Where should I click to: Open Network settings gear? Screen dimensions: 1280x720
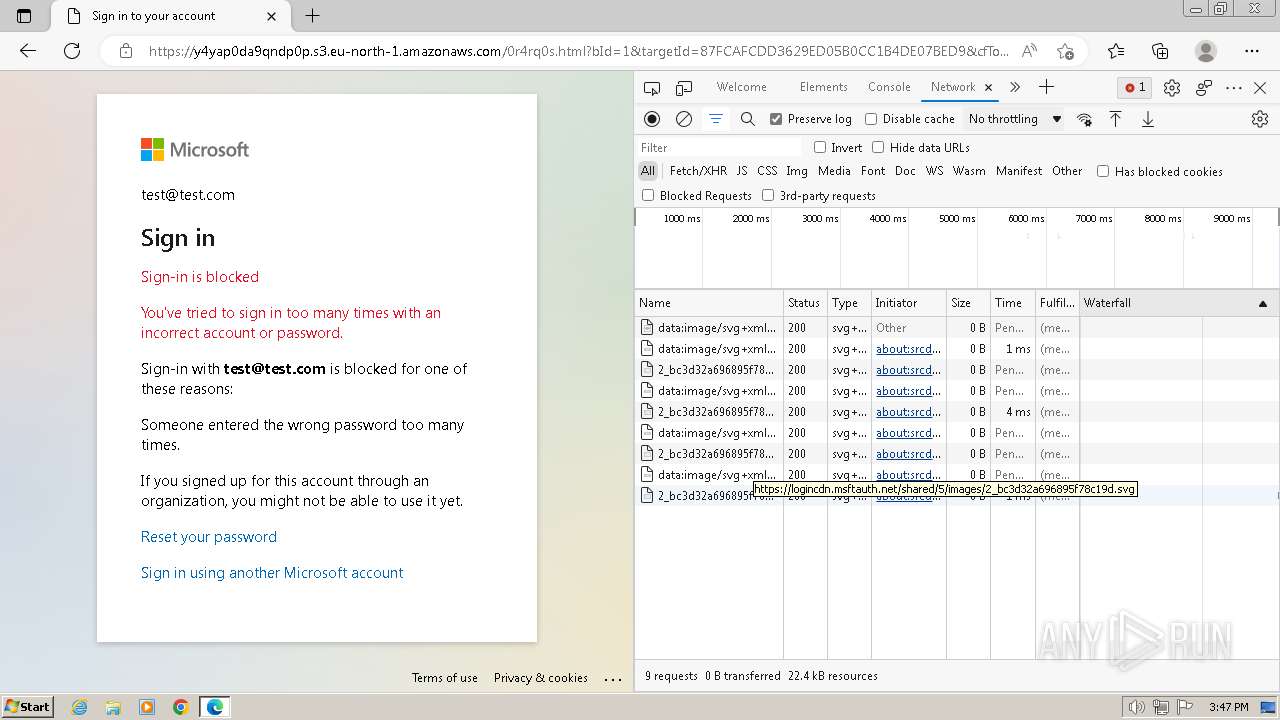(x=1260, y=119)
